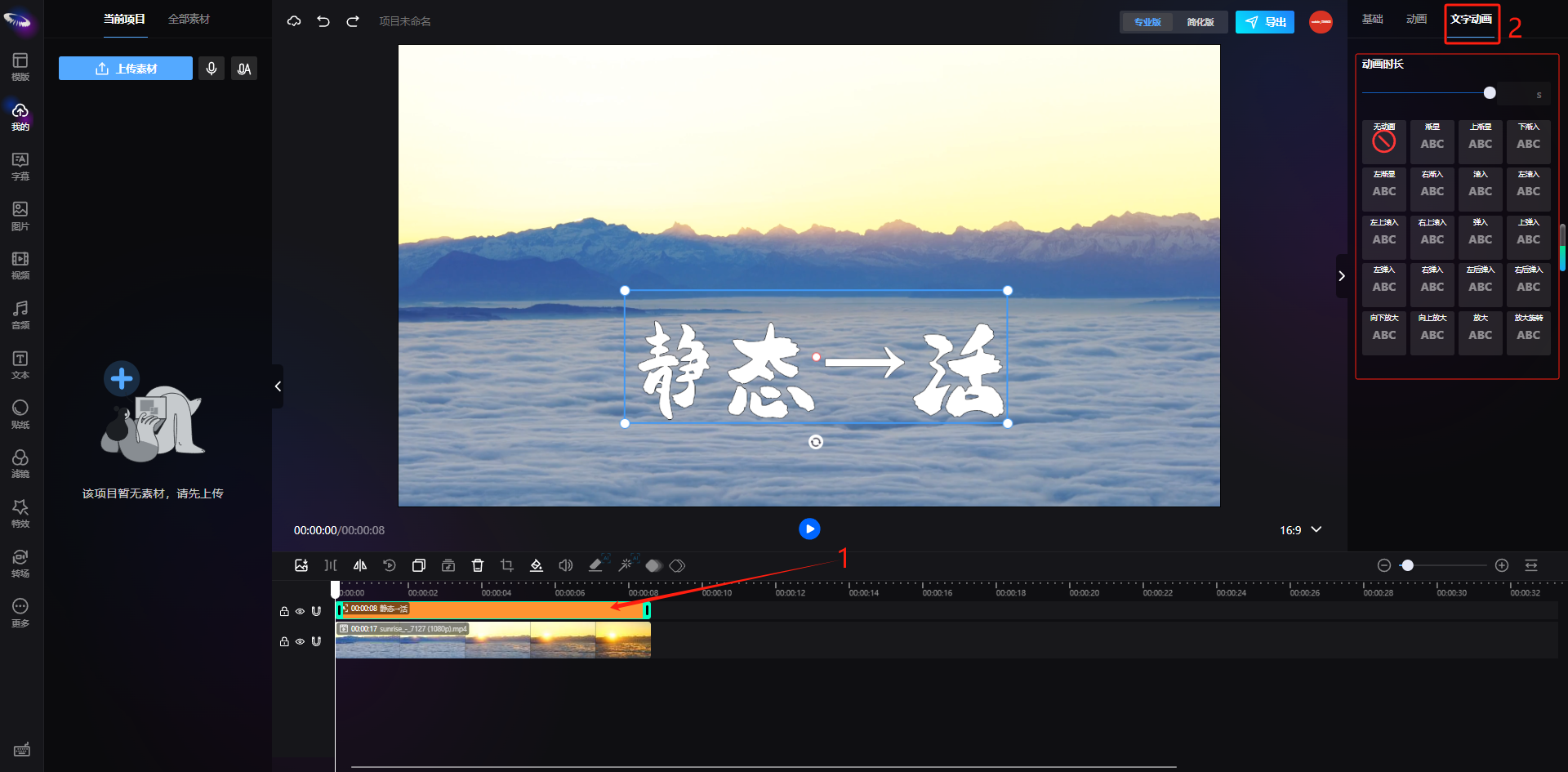Open the 文字动画 text animation tab
The width and height of the screenshot is (1568, 772).
tap(1472, 19)
